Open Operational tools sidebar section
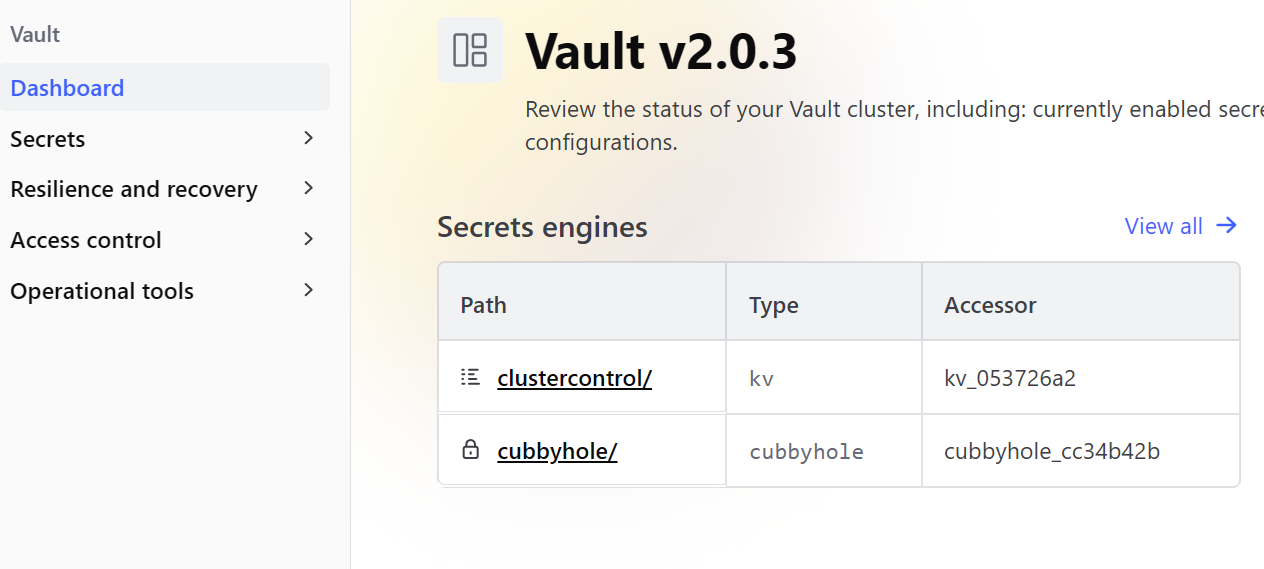 165,290
